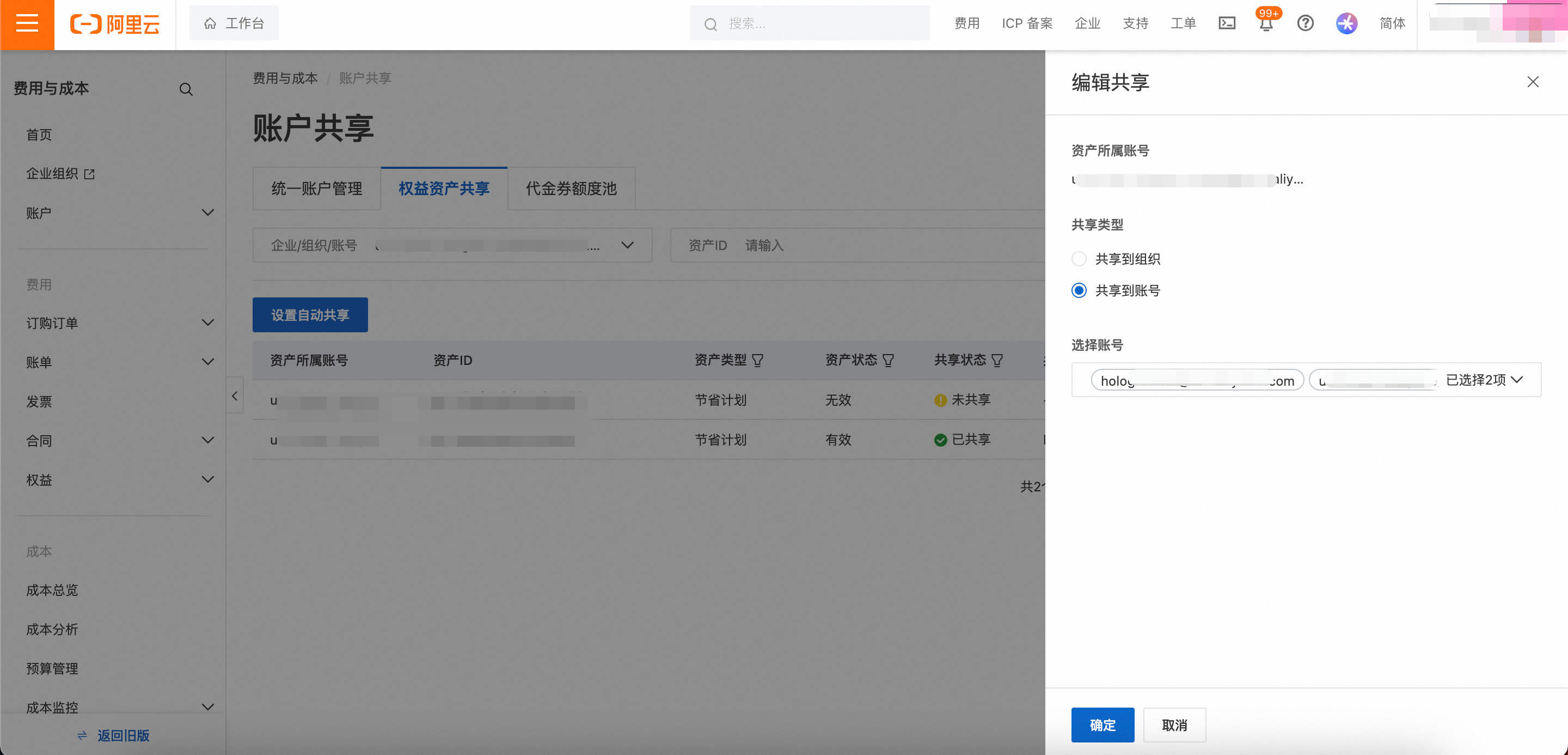Open 预算管理 in sidebar
The image size is (1568, 755).
click(x=52, y=668)
